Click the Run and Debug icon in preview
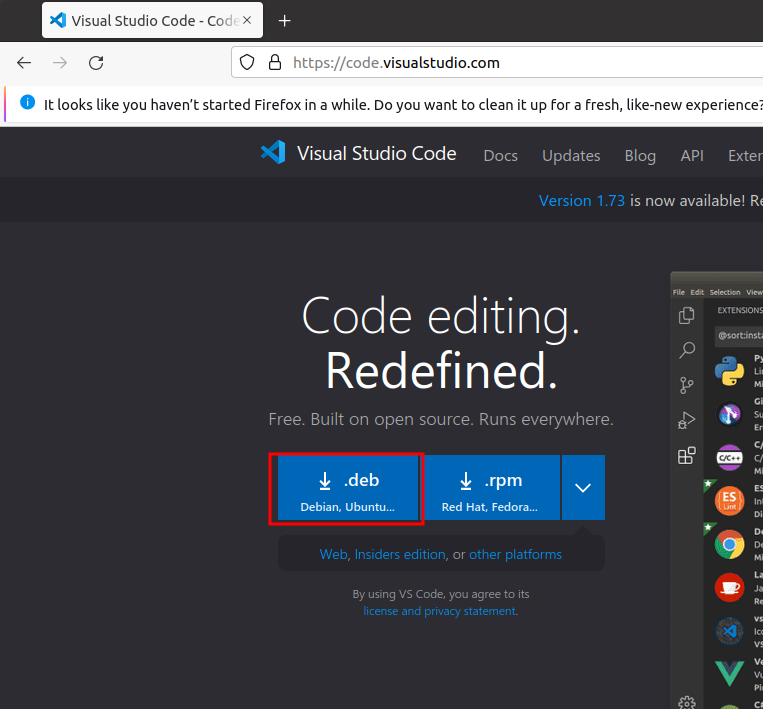Image resolution: width=763 pixels, height=709 pixels. [687, 420]
